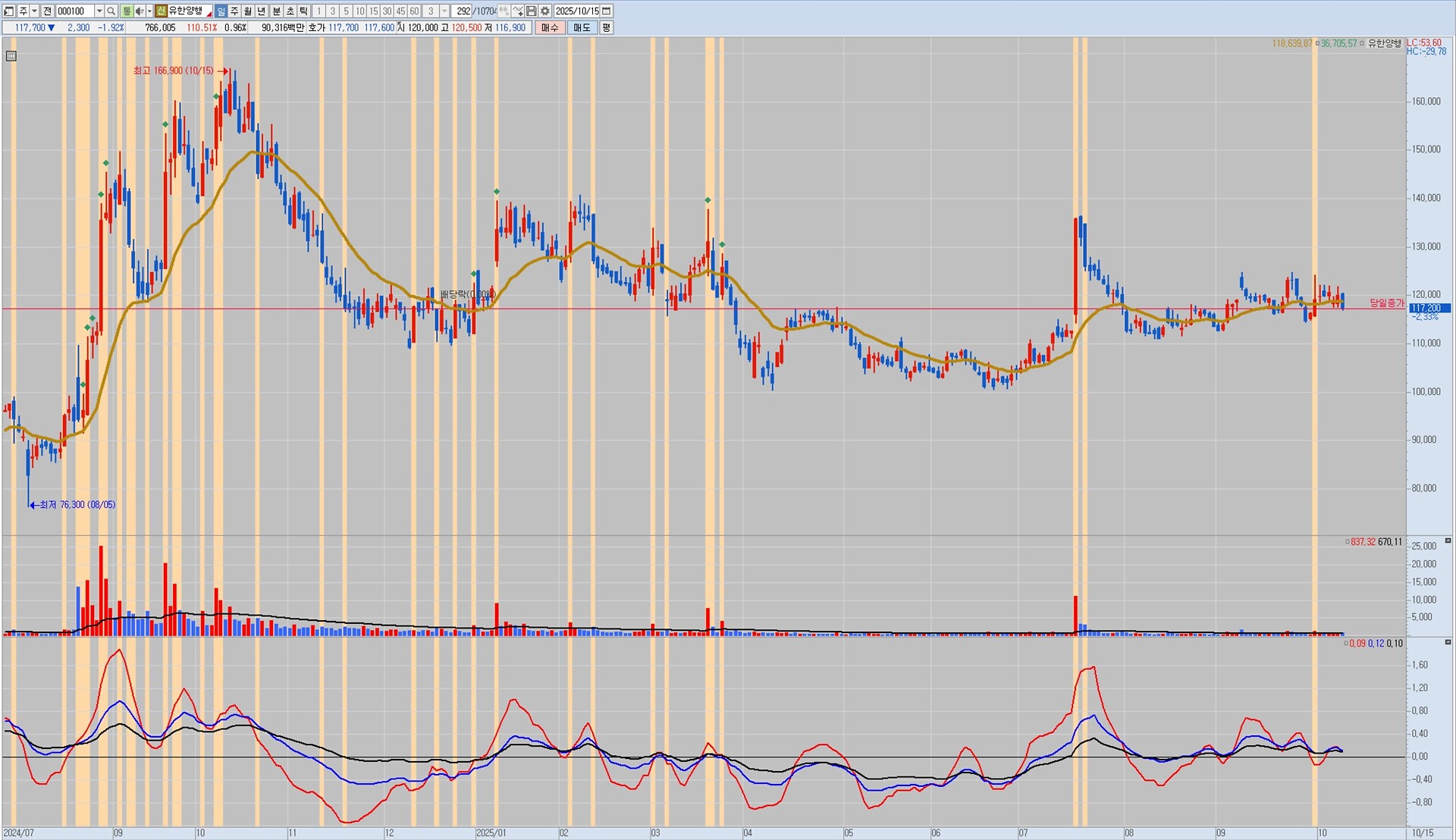Switch to 월 (monthly) chart period
This screenshot has width=1456, height=840.
[248, 11]
